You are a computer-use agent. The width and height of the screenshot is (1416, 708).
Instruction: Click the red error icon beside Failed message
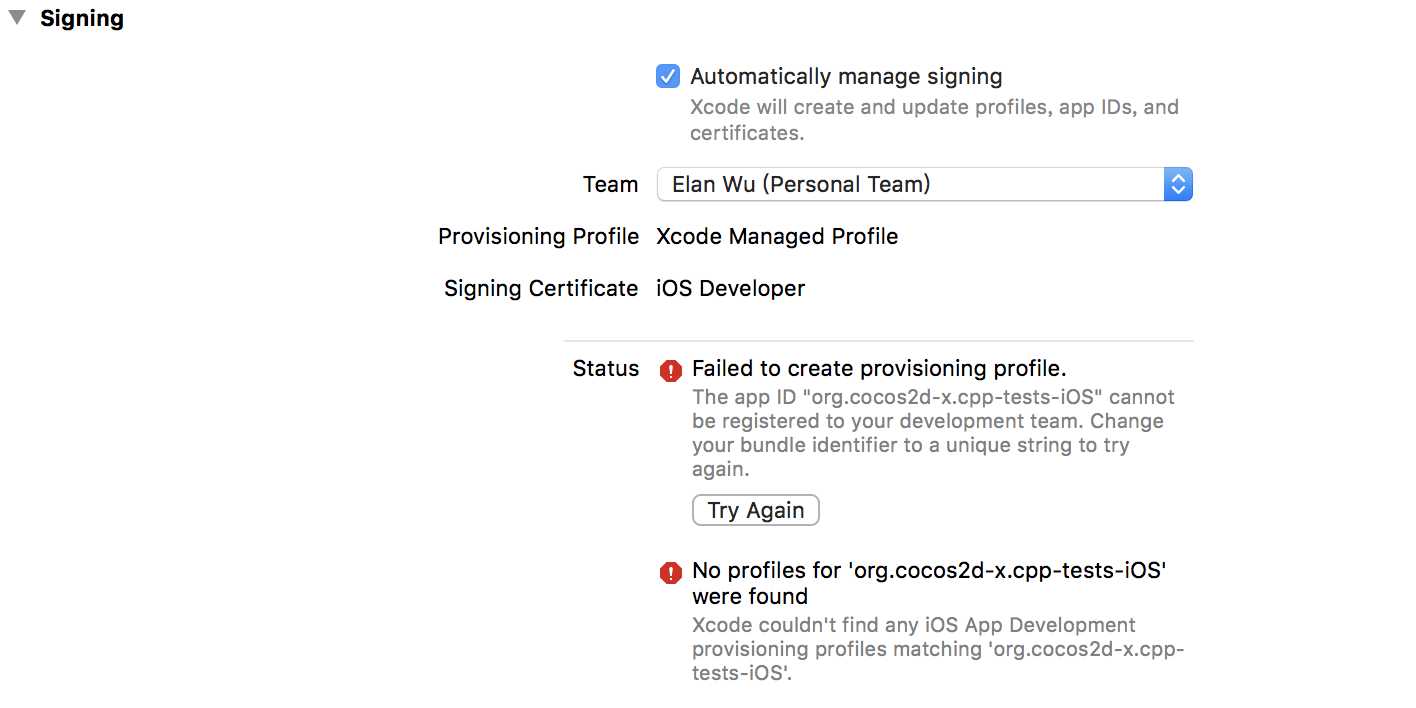[671, 371]
